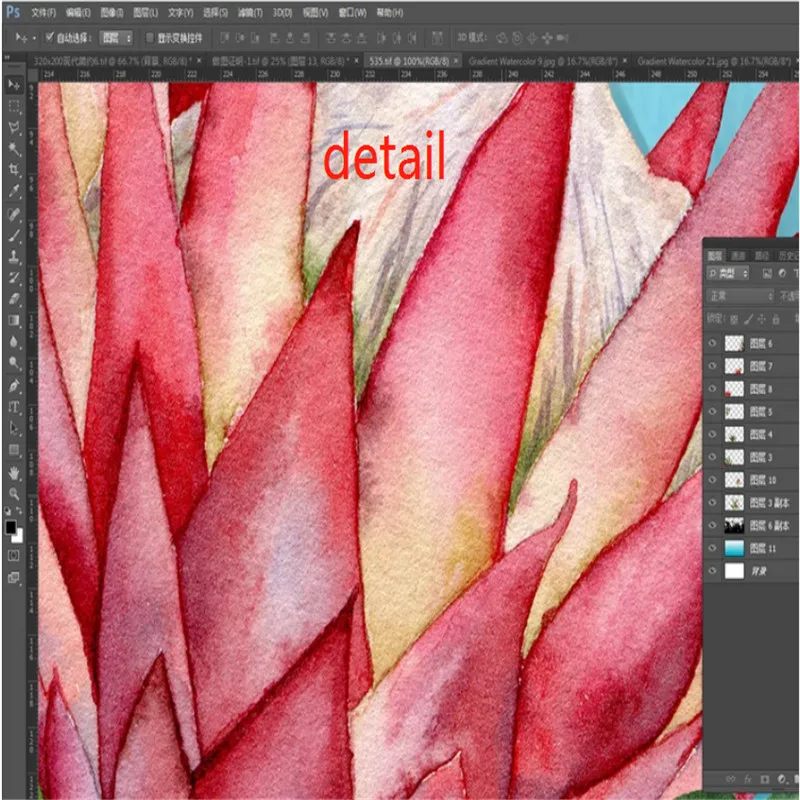
Task: Click the Auto-Align Layers icon in options bar
Action: [x=437, y=38]
